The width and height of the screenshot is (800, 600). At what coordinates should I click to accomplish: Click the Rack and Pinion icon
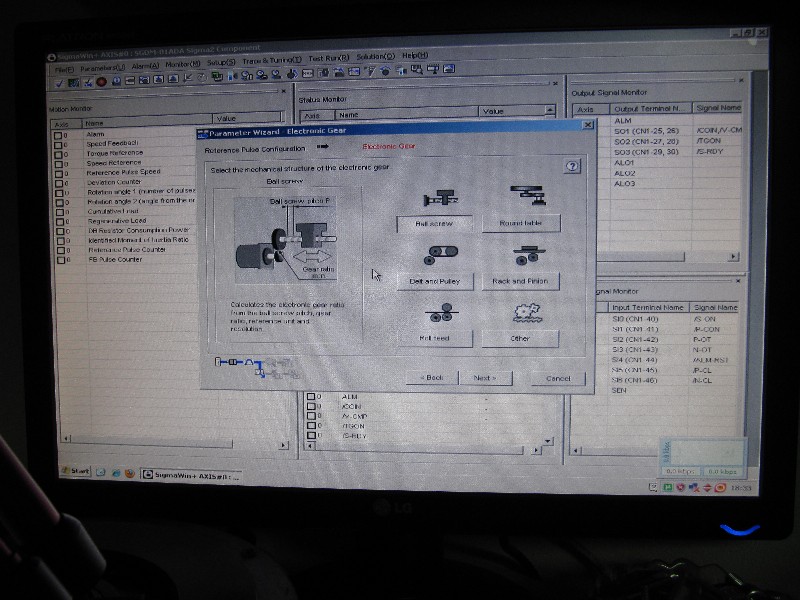pyautogui.click(x=521, y=256)
